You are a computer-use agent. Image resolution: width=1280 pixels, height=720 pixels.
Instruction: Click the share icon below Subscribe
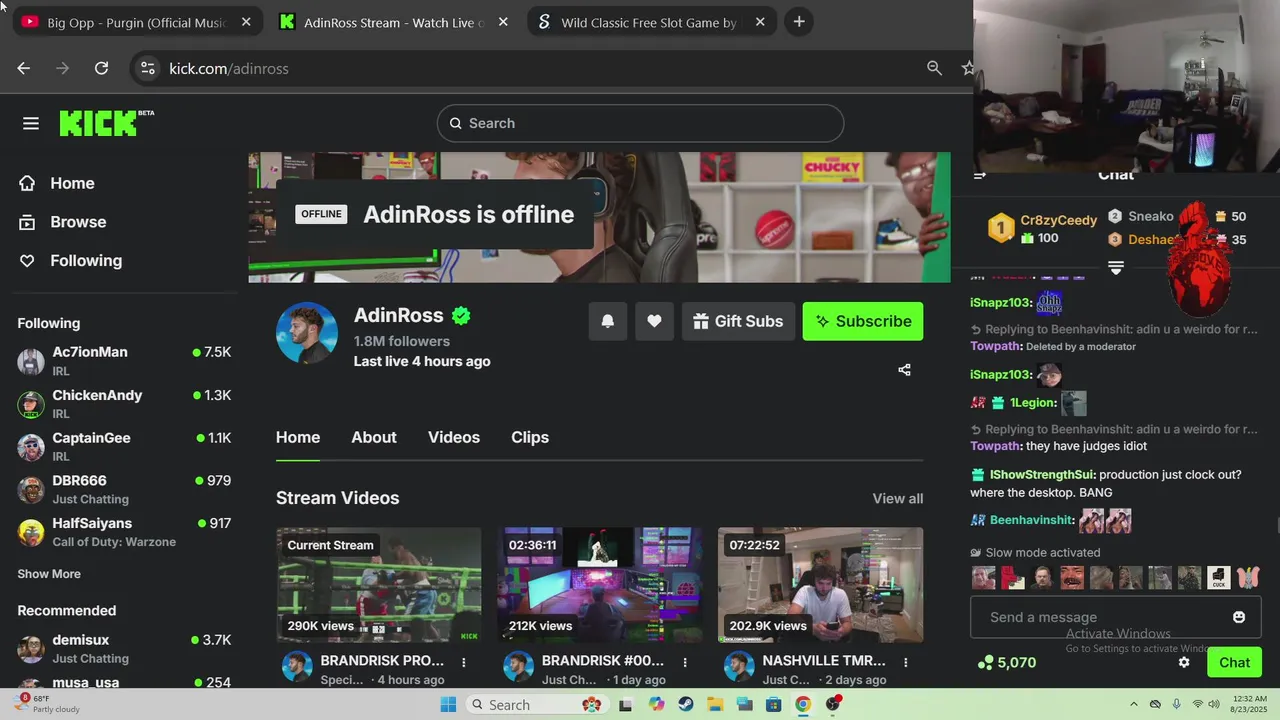point(904,370)
